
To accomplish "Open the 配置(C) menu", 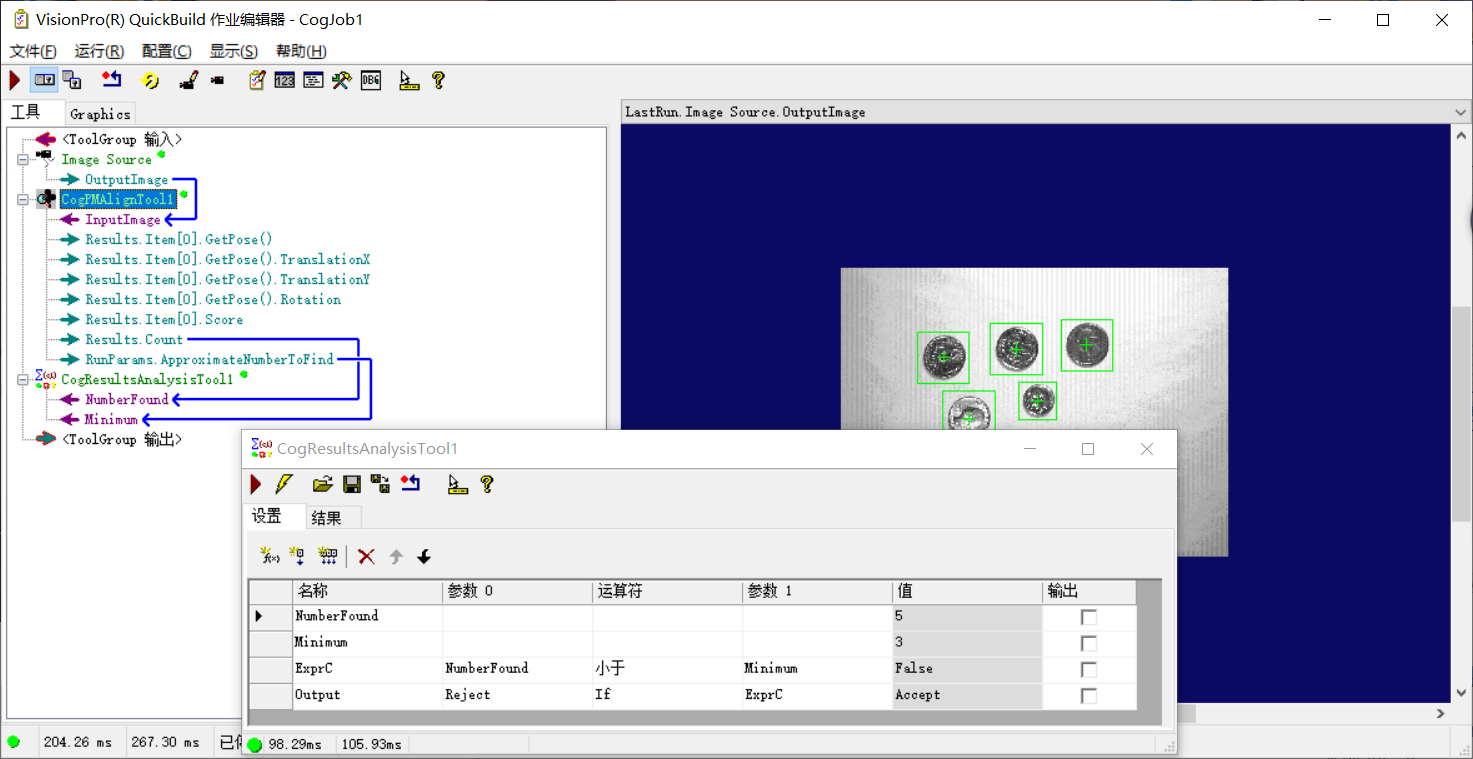I will click(167, 51).
